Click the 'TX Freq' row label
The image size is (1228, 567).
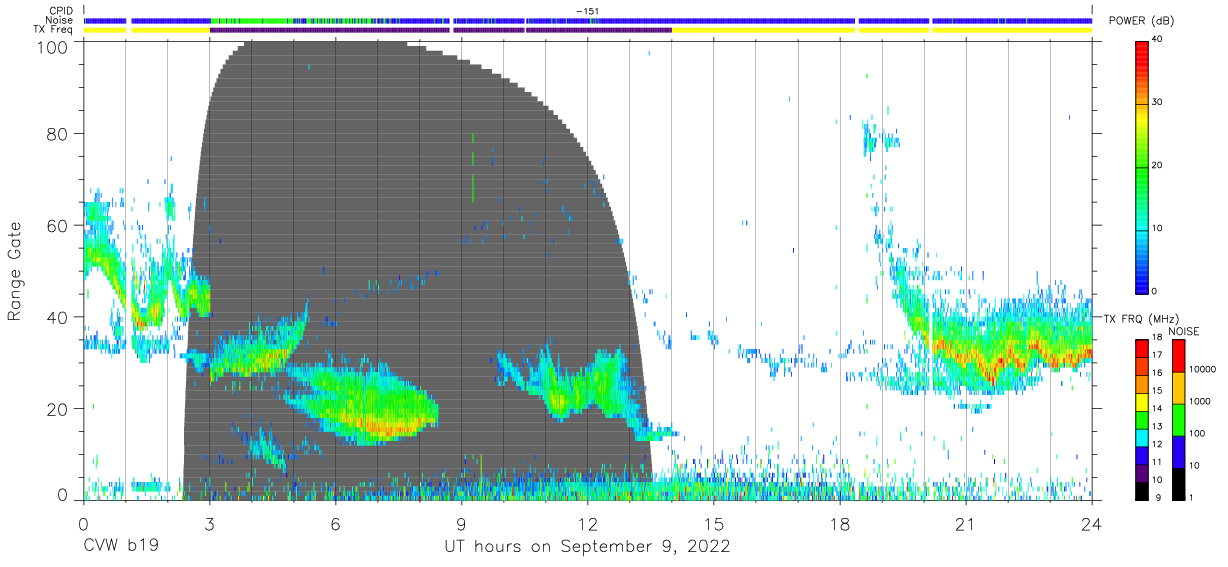[55, 30]
